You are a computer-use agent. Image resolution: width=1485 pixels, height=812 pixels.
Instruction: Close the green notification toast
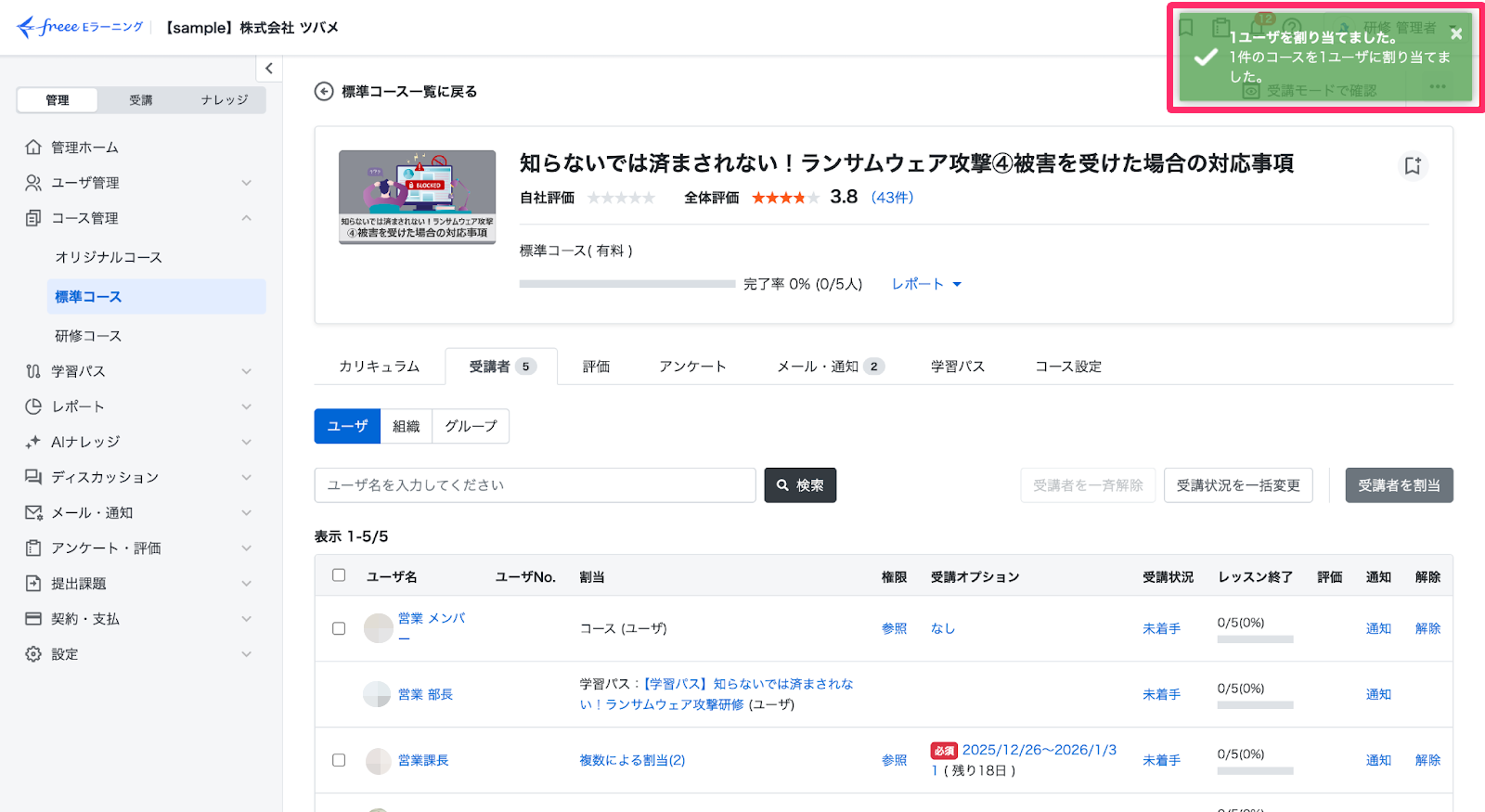pyautogui.click(x=1456, y=33)
